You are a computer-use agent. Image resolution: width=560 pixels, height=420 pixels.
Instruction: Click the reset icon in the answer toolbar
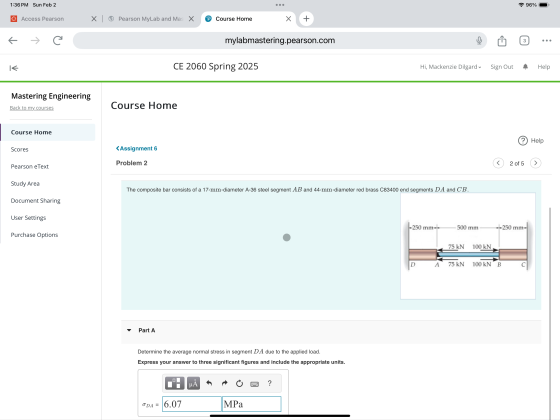tap(239, 384)
